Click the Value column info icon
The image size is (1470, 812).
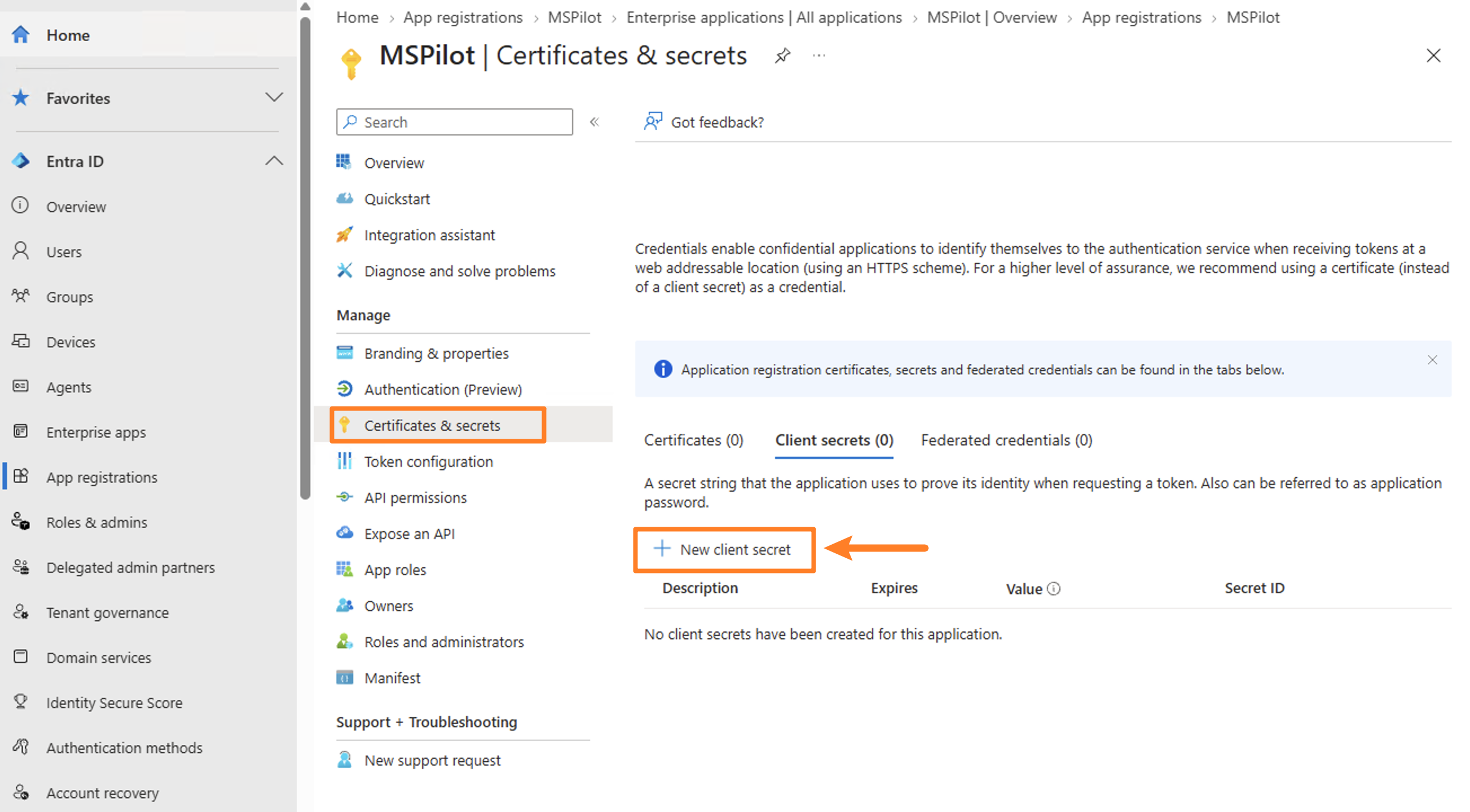(1054, 588)
